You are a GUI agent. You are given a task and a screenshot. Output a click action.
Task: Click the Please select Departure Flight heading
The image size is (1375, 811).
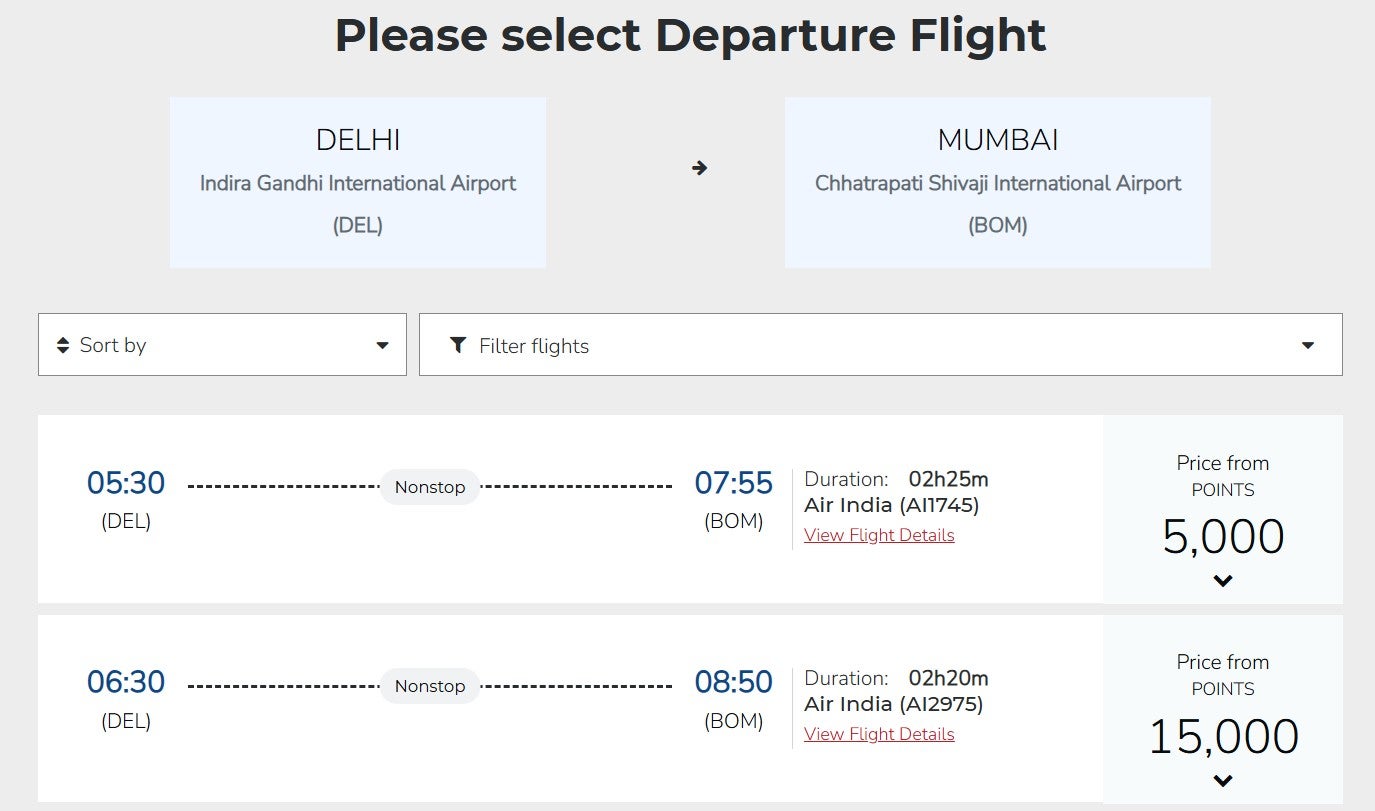tap(688, 35)
